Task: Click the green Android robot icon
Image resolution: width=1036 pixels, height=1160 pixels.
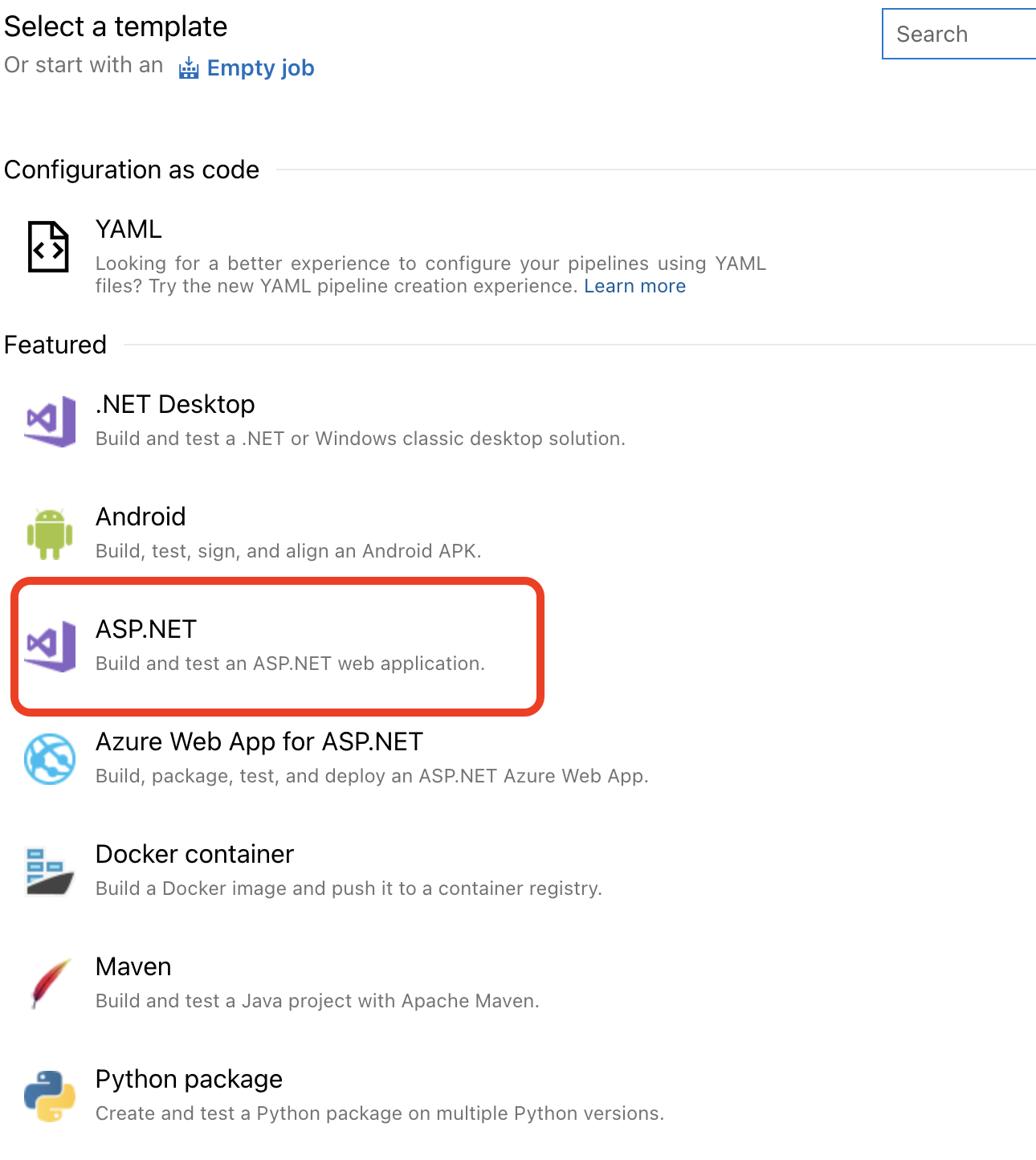Action: click(50, 533)
